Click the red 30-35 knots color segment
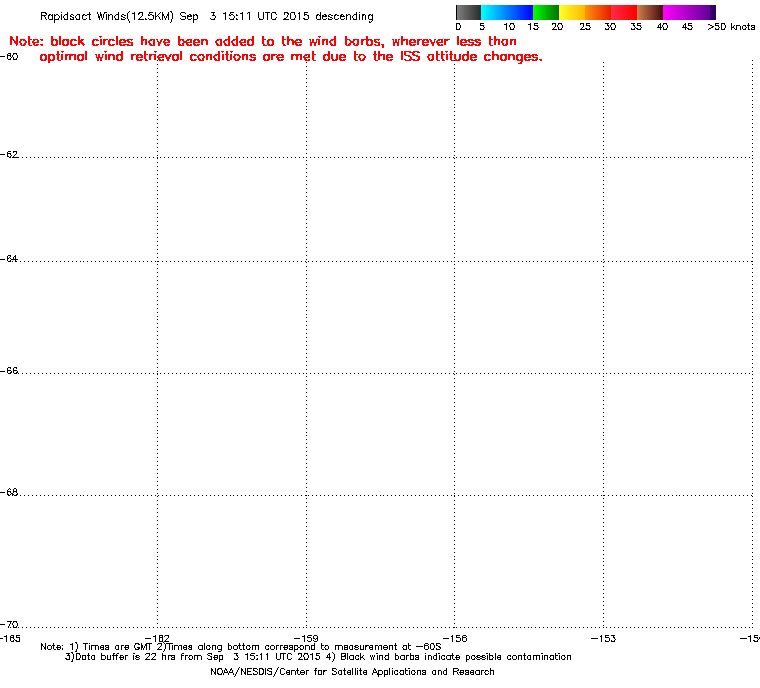760x688 pixels. click(624, 12)
